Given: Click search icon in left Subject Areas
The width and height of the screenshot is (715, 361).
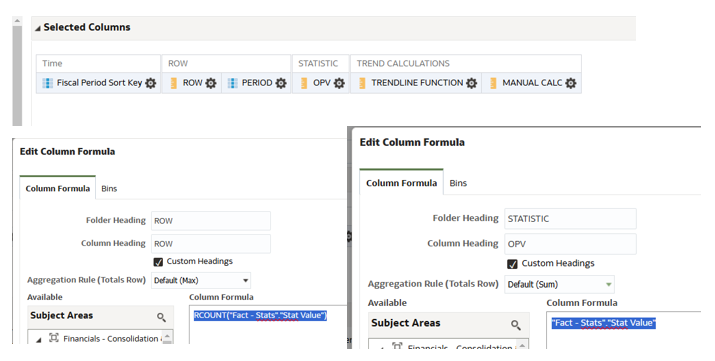Looking at the screenshot, I should [x=161, y=317].
